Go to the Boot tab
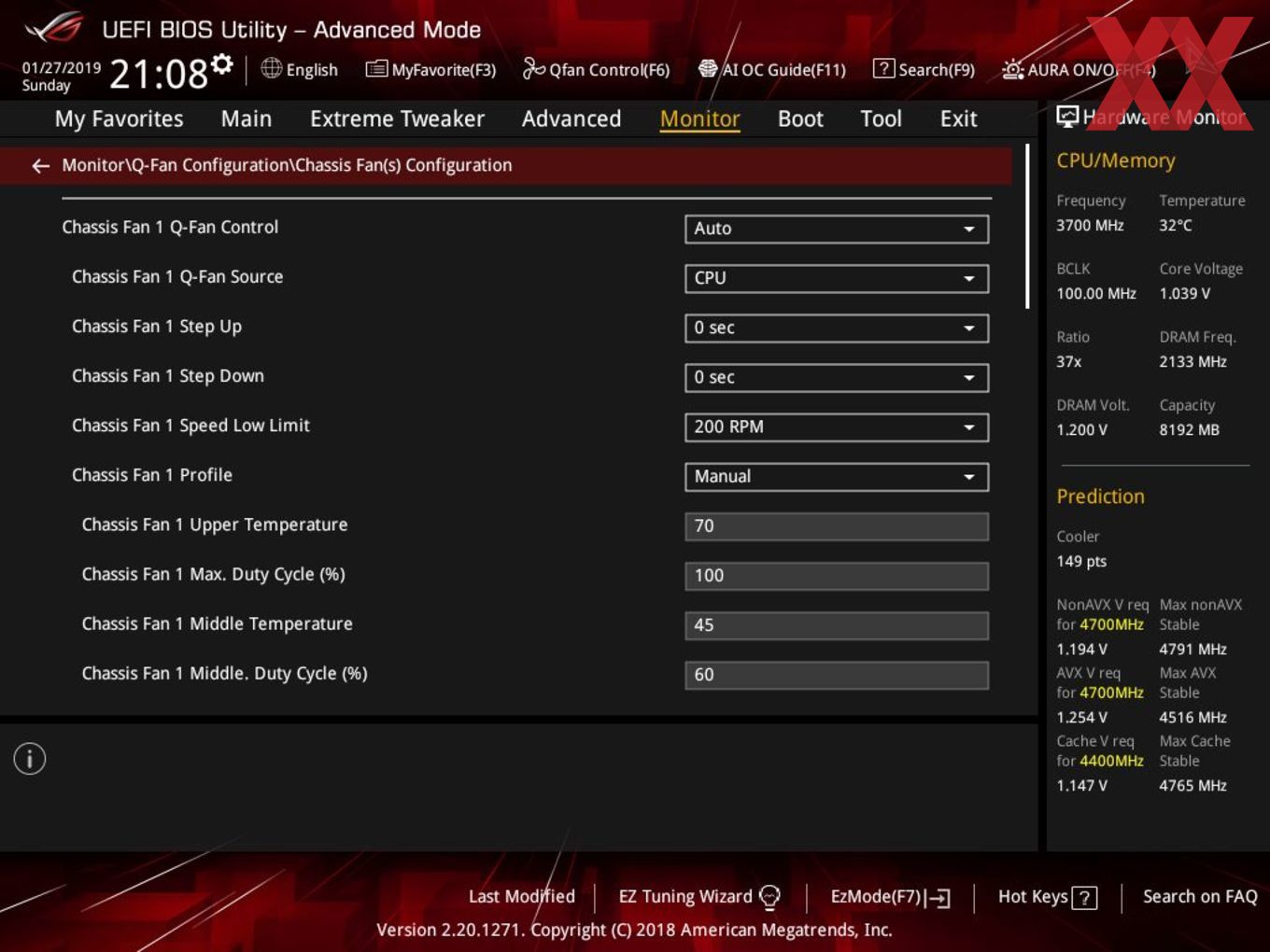The width and height of the screenshot is (1270, 952). (x=800, y=119)
